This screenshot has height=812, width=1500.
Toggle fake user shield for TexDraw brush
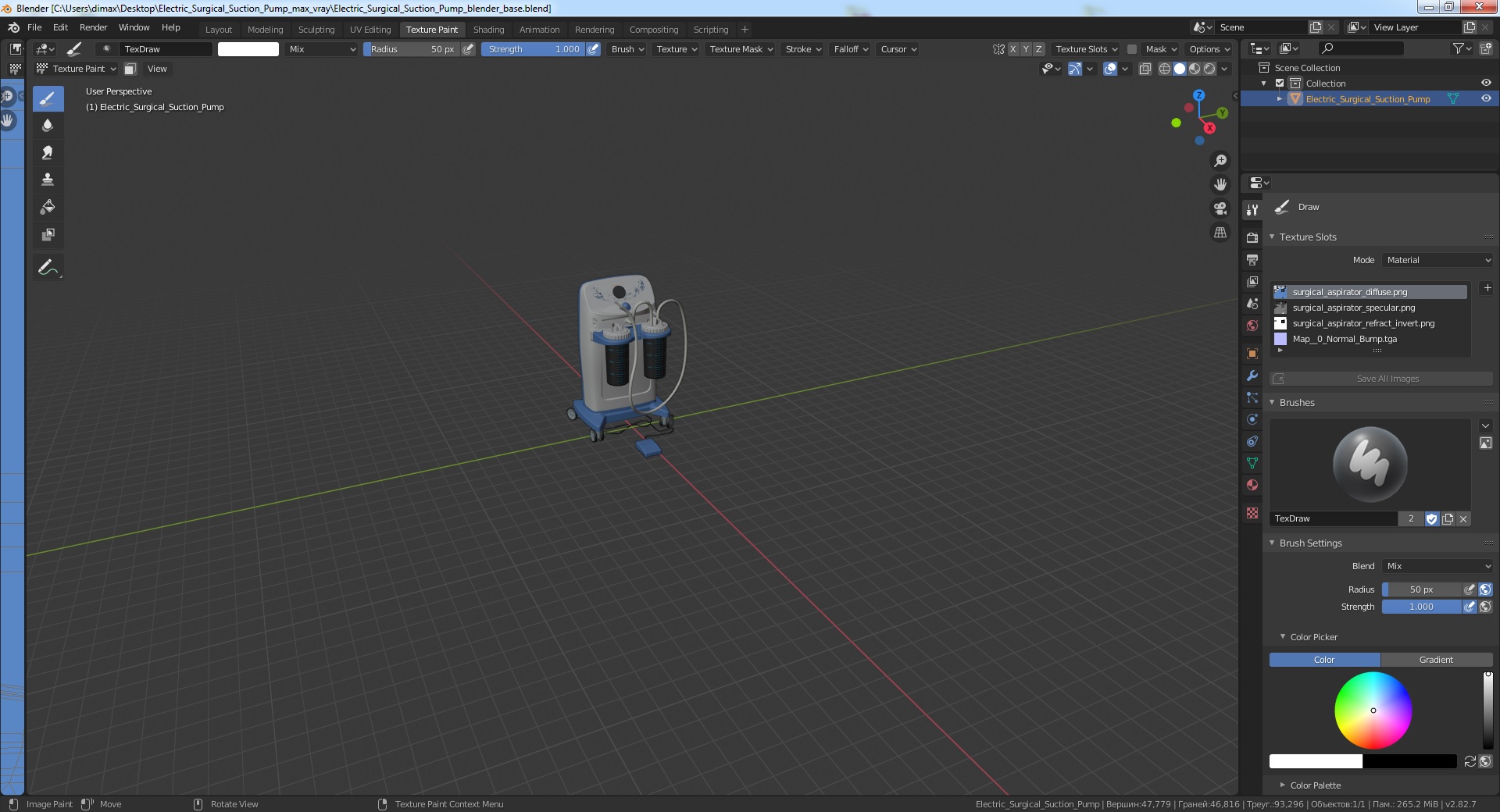[x=1431, y=518]
